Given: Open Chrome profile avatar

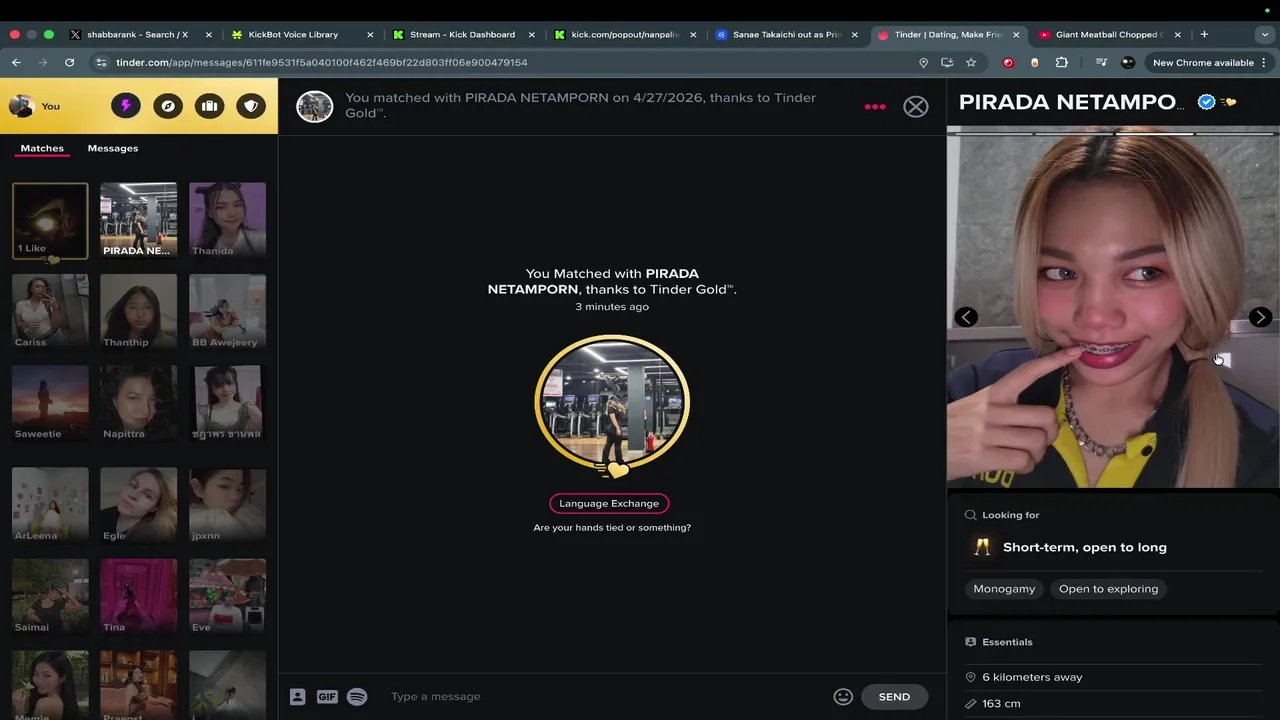Looking at the screenshot, I should pos(1128,62).
